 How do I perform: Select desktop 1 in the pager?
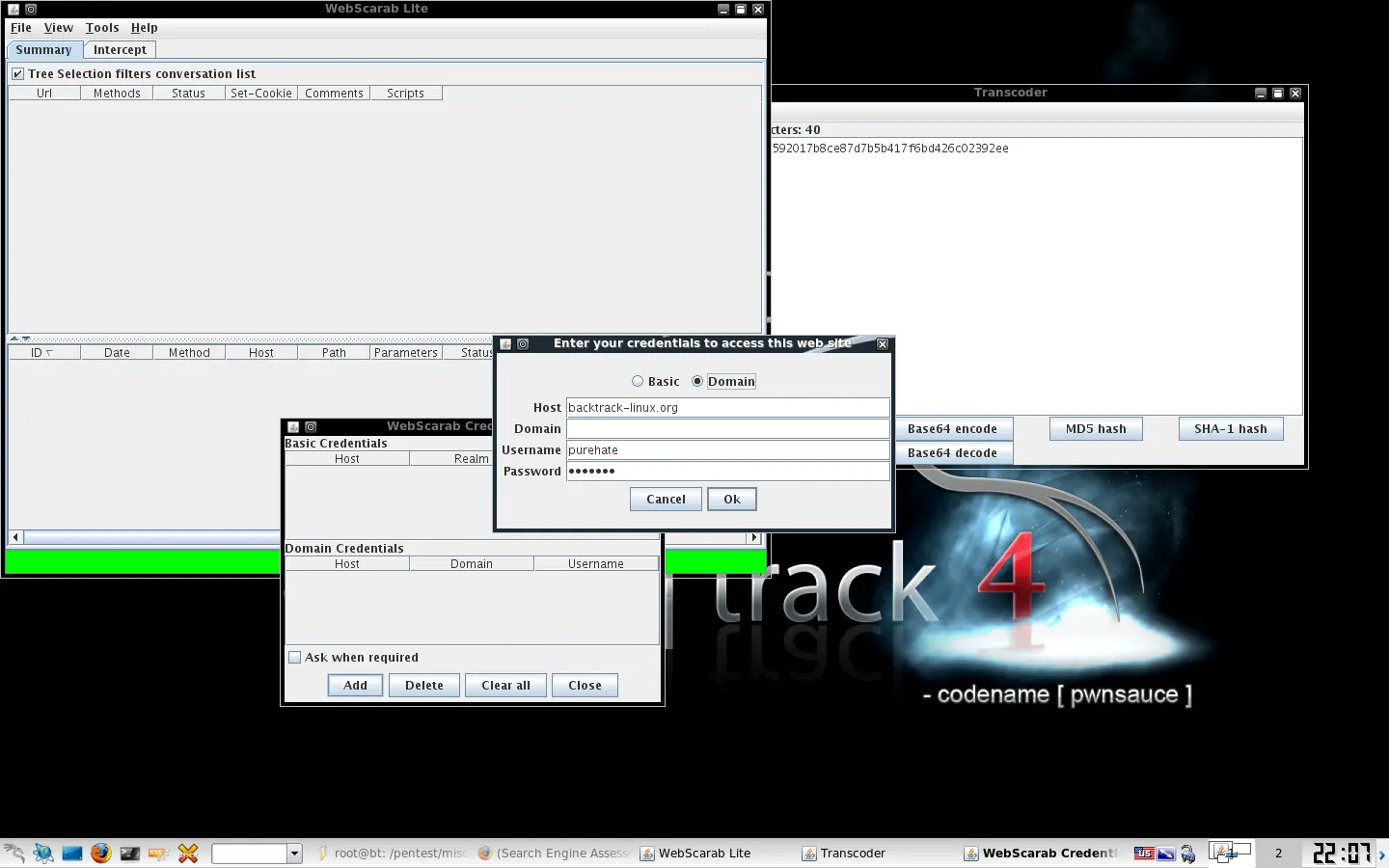tap(1232, 854)
